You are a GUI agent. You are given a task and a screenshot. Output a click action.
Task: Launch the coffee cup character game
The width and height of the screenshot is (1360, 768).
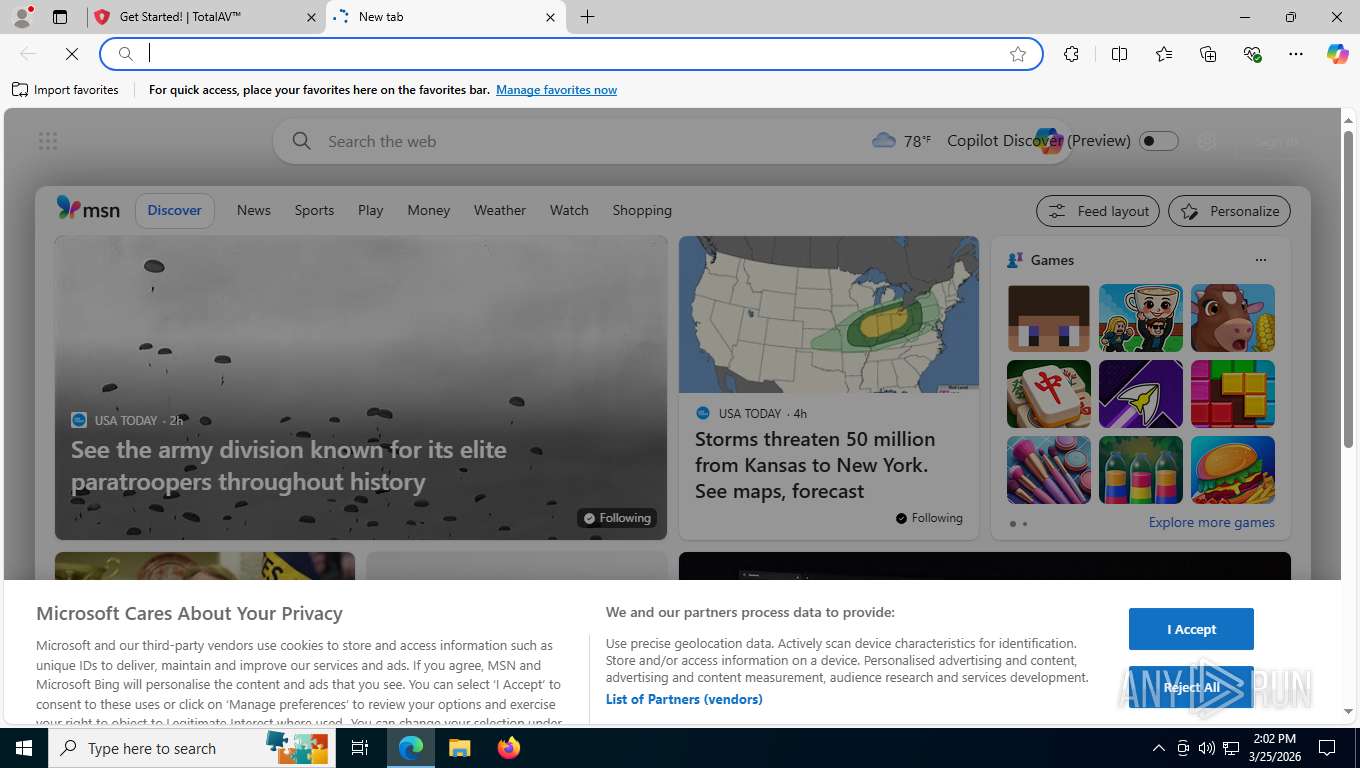click(x=1141, y=318)
